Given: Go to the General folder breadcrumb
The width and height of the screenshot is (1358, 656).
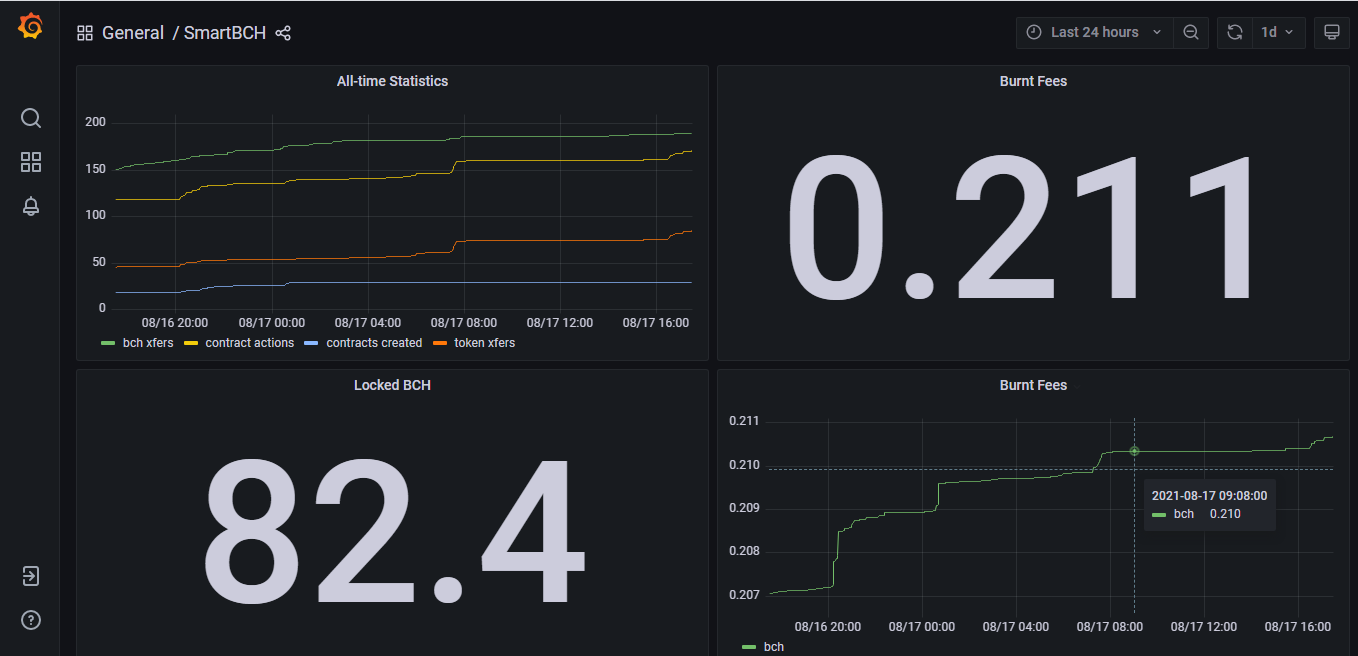Looking at the screenshot, I should click(133, 33).
